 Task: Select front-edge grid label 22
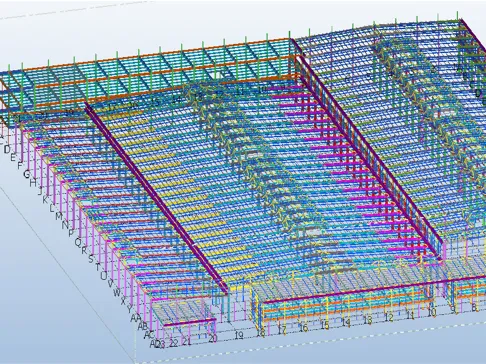pos(173,343)
